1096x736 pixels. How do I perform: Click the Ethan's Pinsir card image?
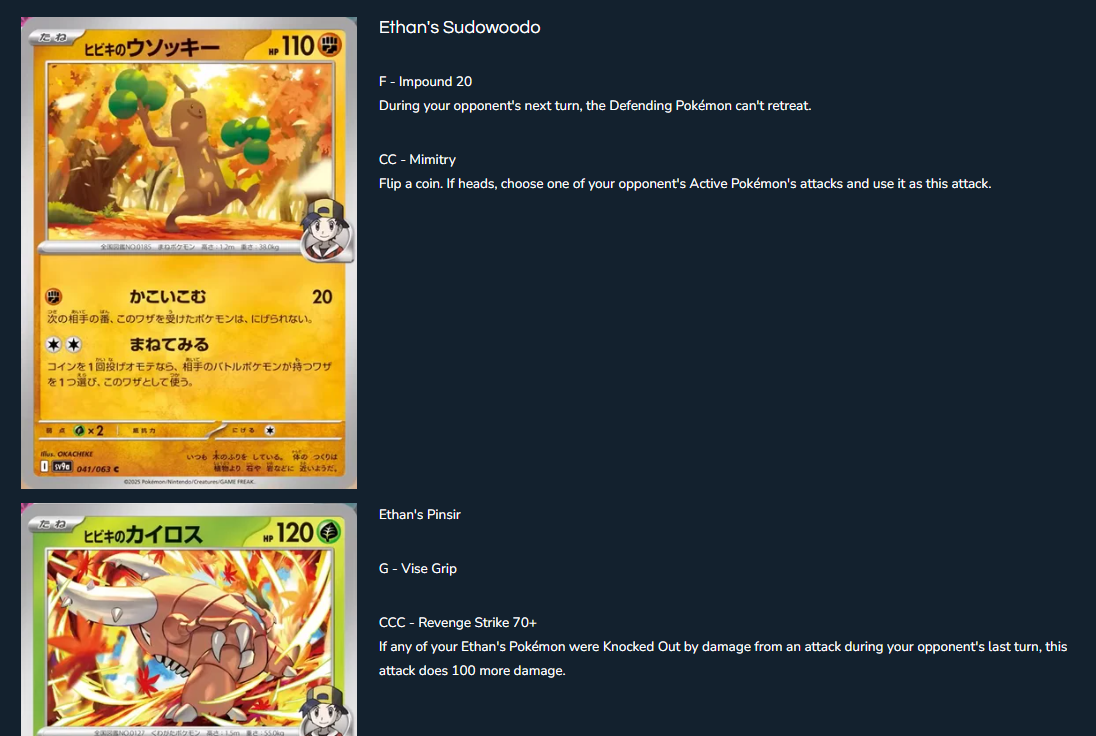[189, 619]
